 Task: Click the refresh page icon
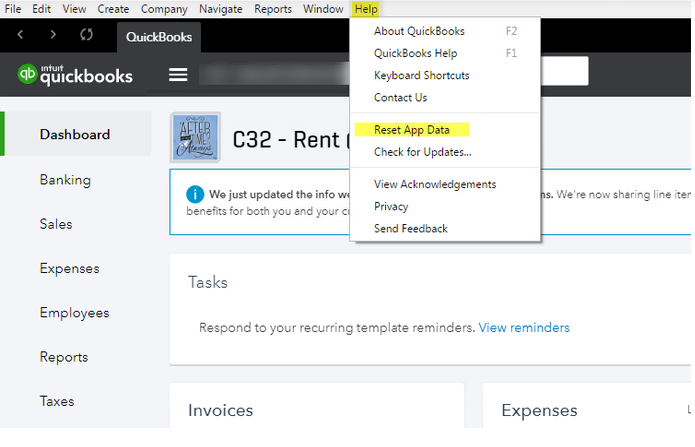coord(86,34)
